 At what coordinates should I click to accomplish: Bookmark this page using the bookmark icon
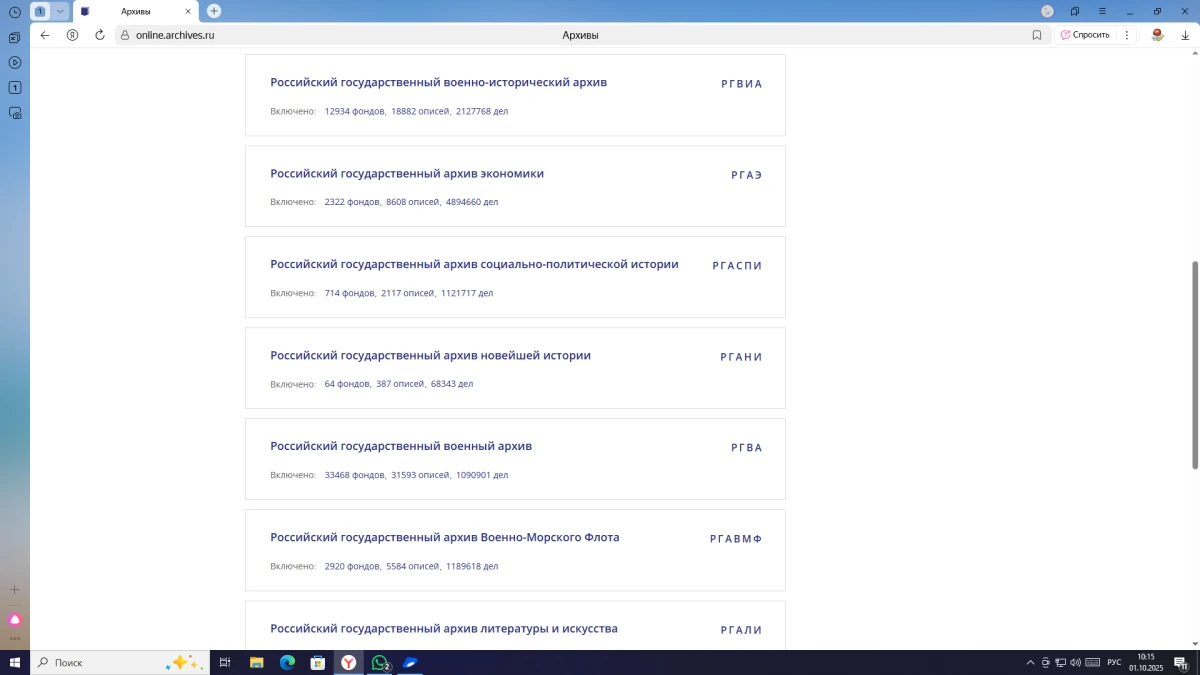[1037, 35]
